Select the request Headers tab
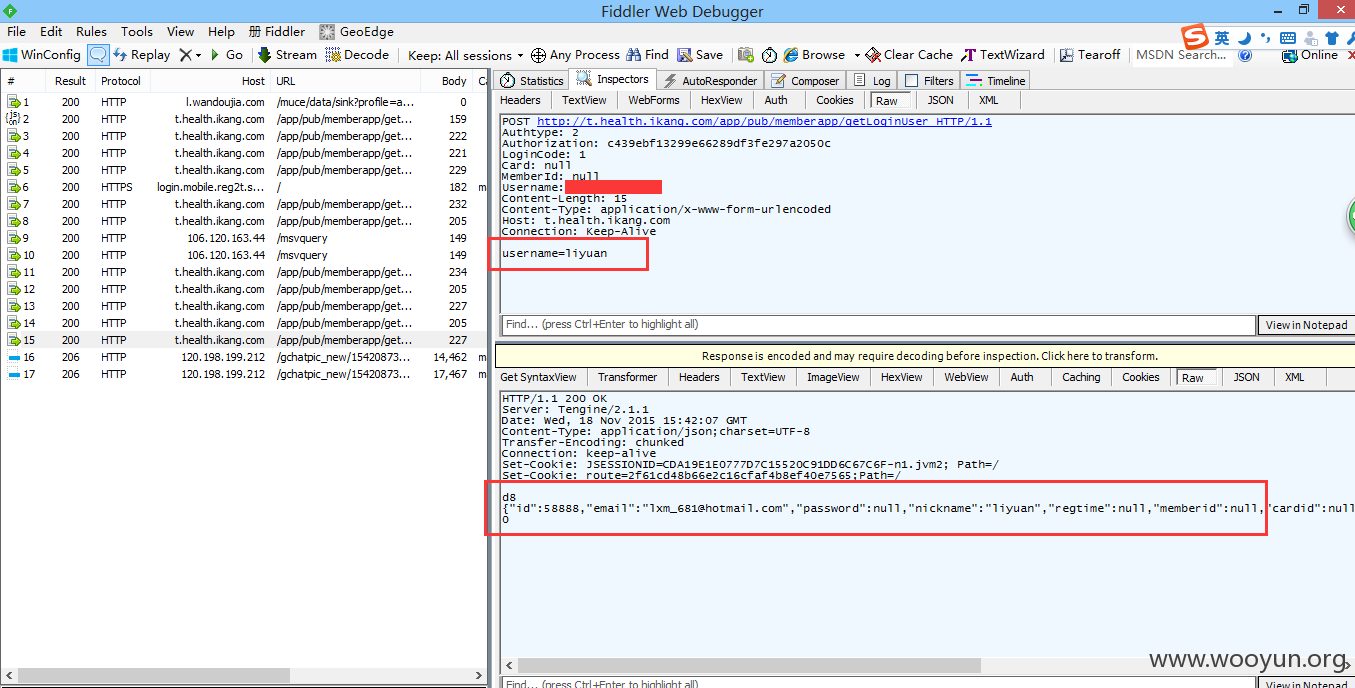 (x=520, y=100)
